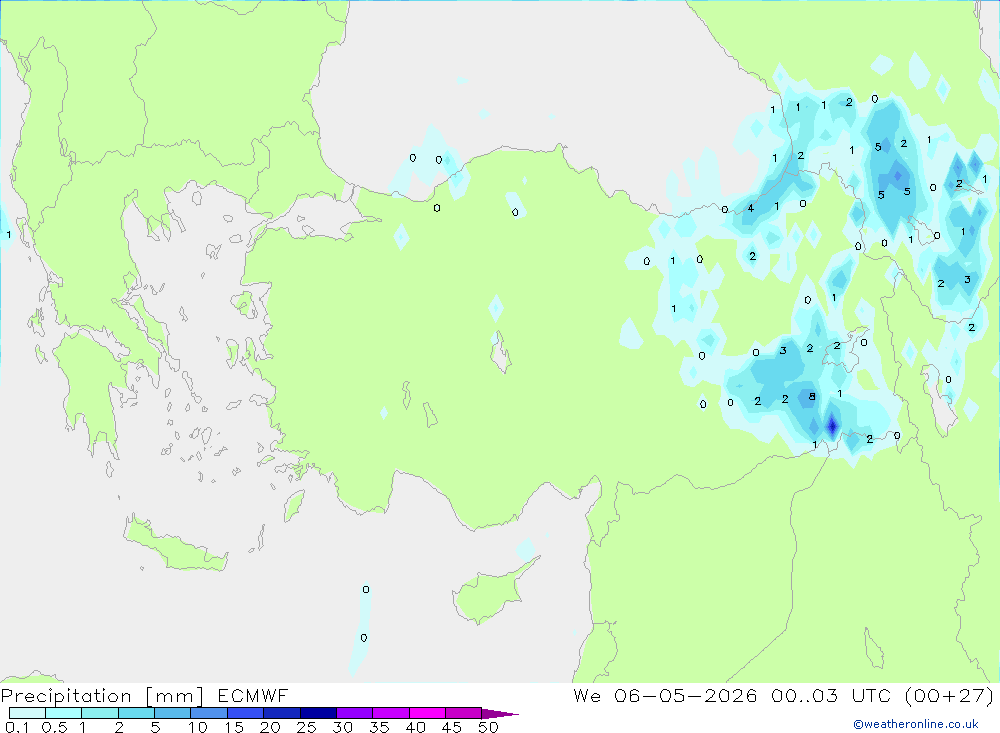Viewport: 1000px width, 733px height.
Task: Pick the legend swatch between 15 and 20
Action: point(245,713)
